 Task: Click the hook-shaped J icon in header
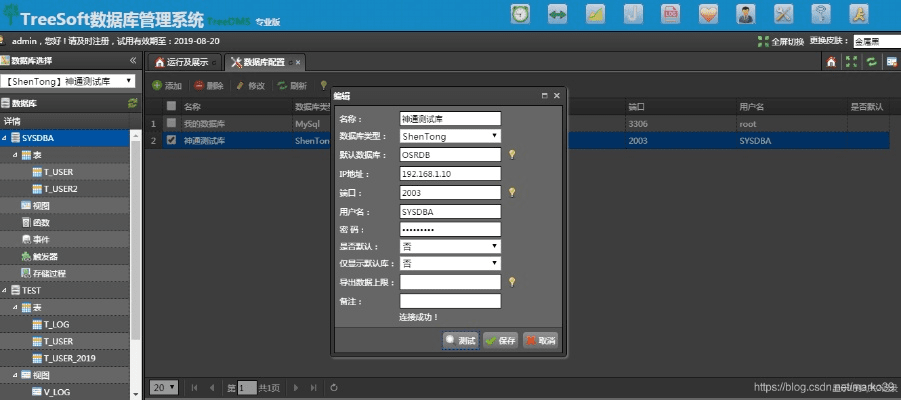click(x=633, y=14)
